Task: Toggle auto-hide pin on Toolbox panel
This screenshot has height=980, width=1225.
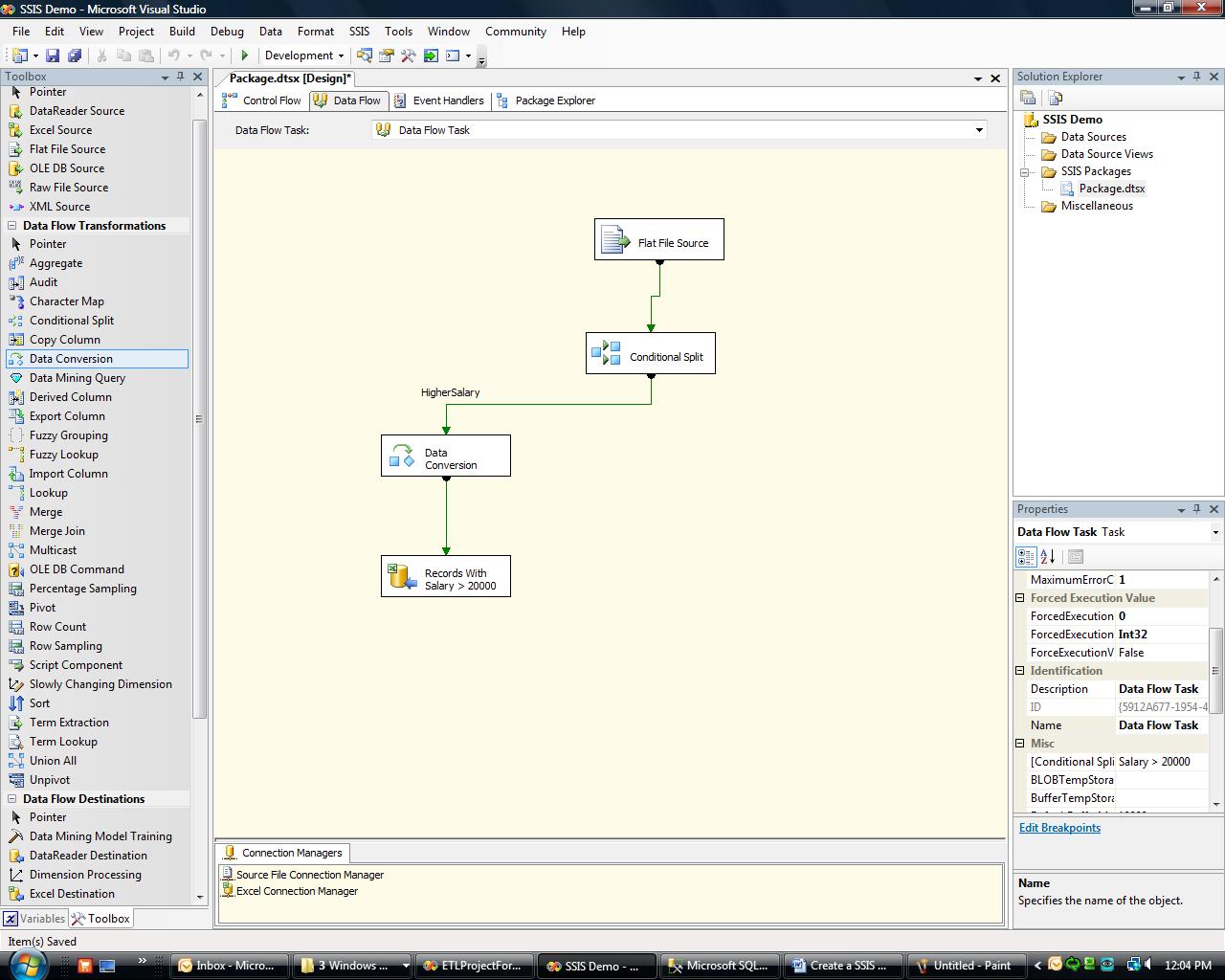Action: 180,77
